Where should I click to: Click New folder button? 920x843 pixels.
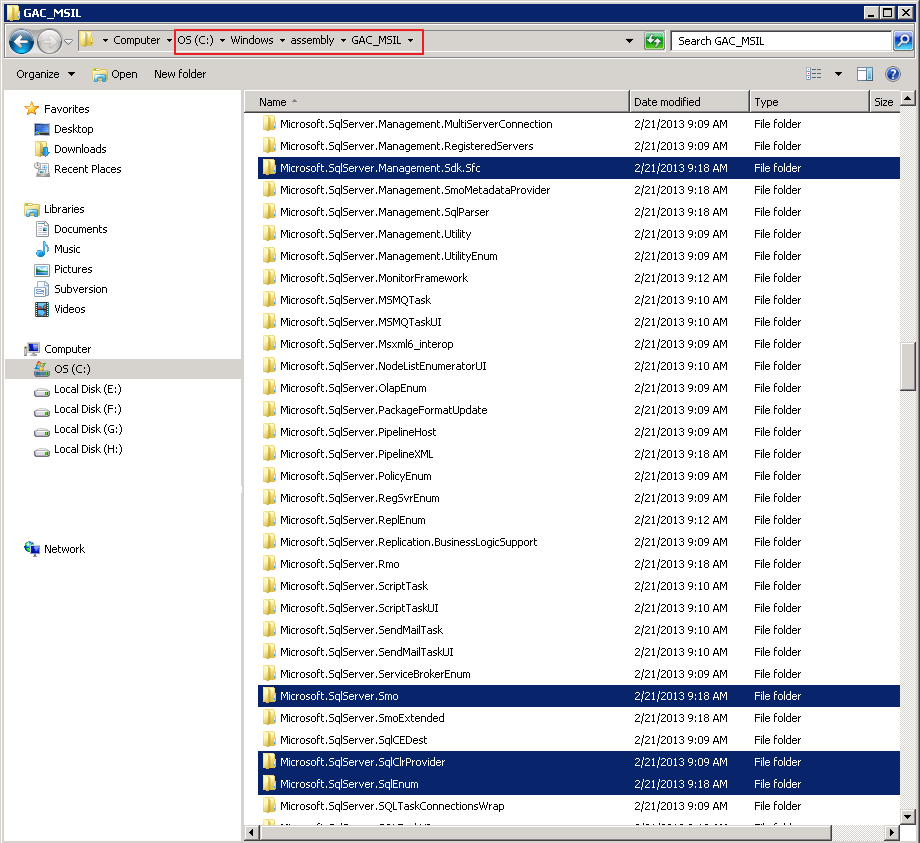pos(180,74)
